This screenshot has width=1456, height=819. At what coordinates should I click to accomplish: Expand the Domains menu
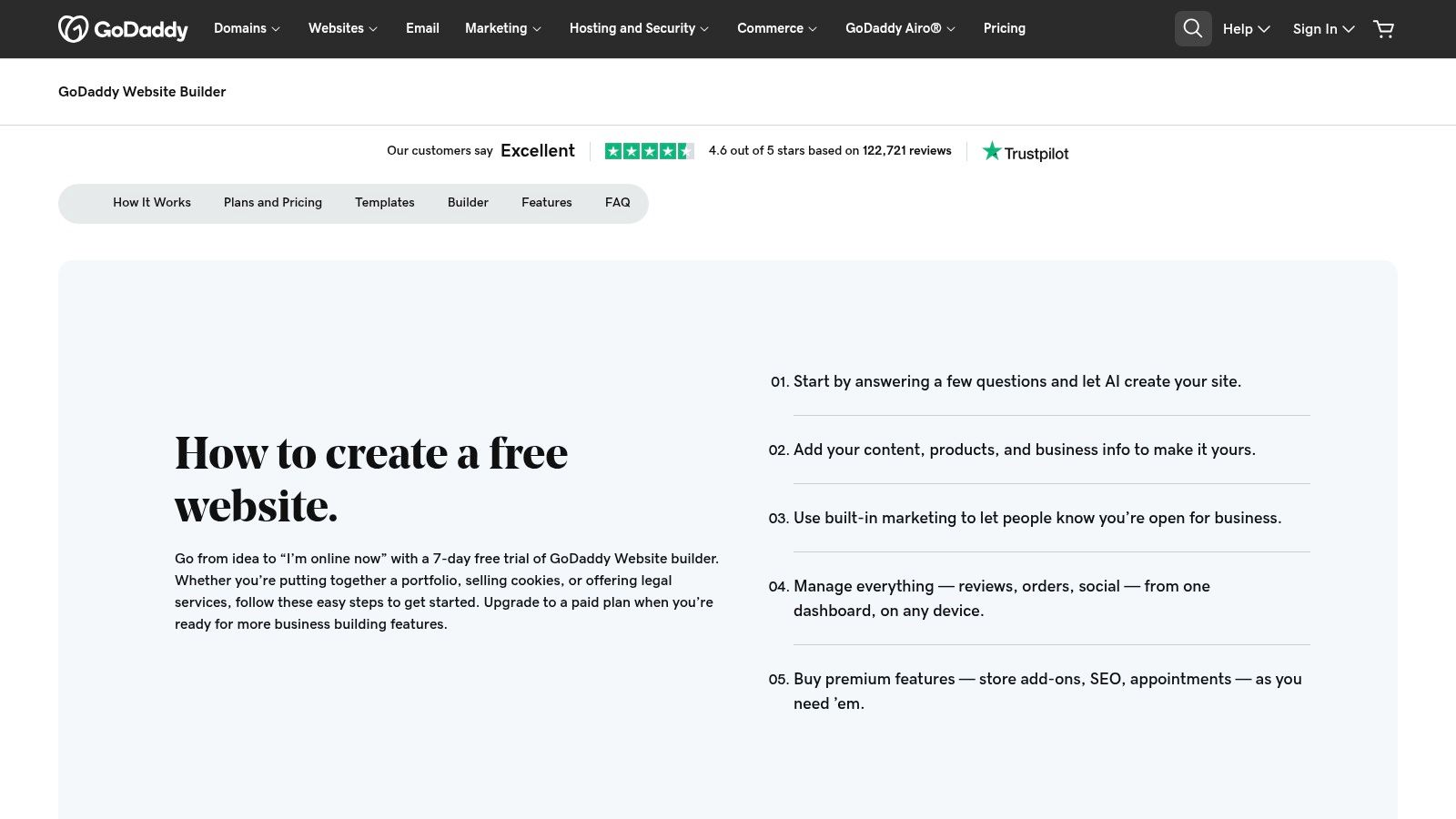tap(247, 28)
